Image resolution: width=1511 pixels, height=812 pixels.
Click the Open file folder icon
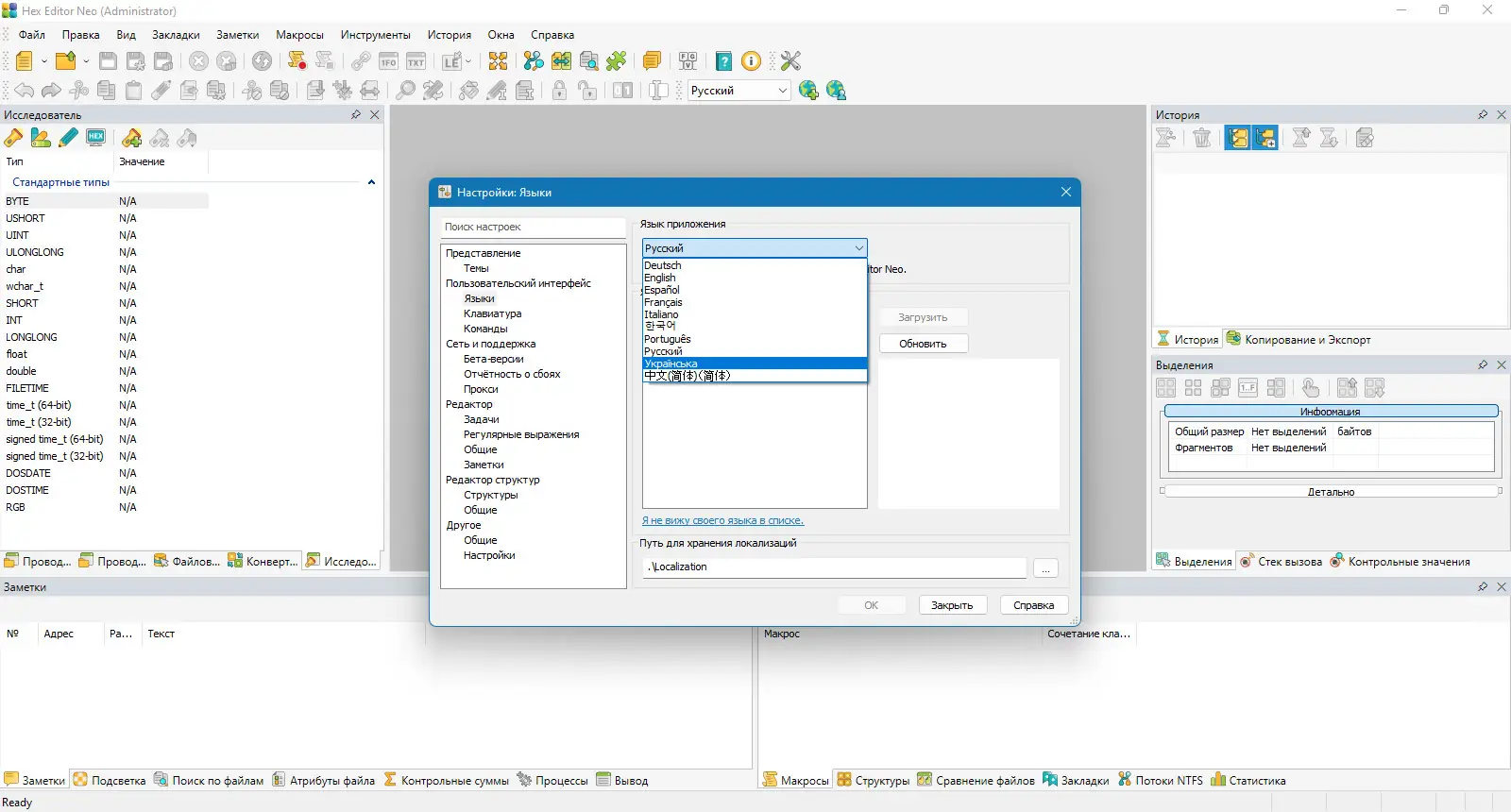tap(65, 61)
